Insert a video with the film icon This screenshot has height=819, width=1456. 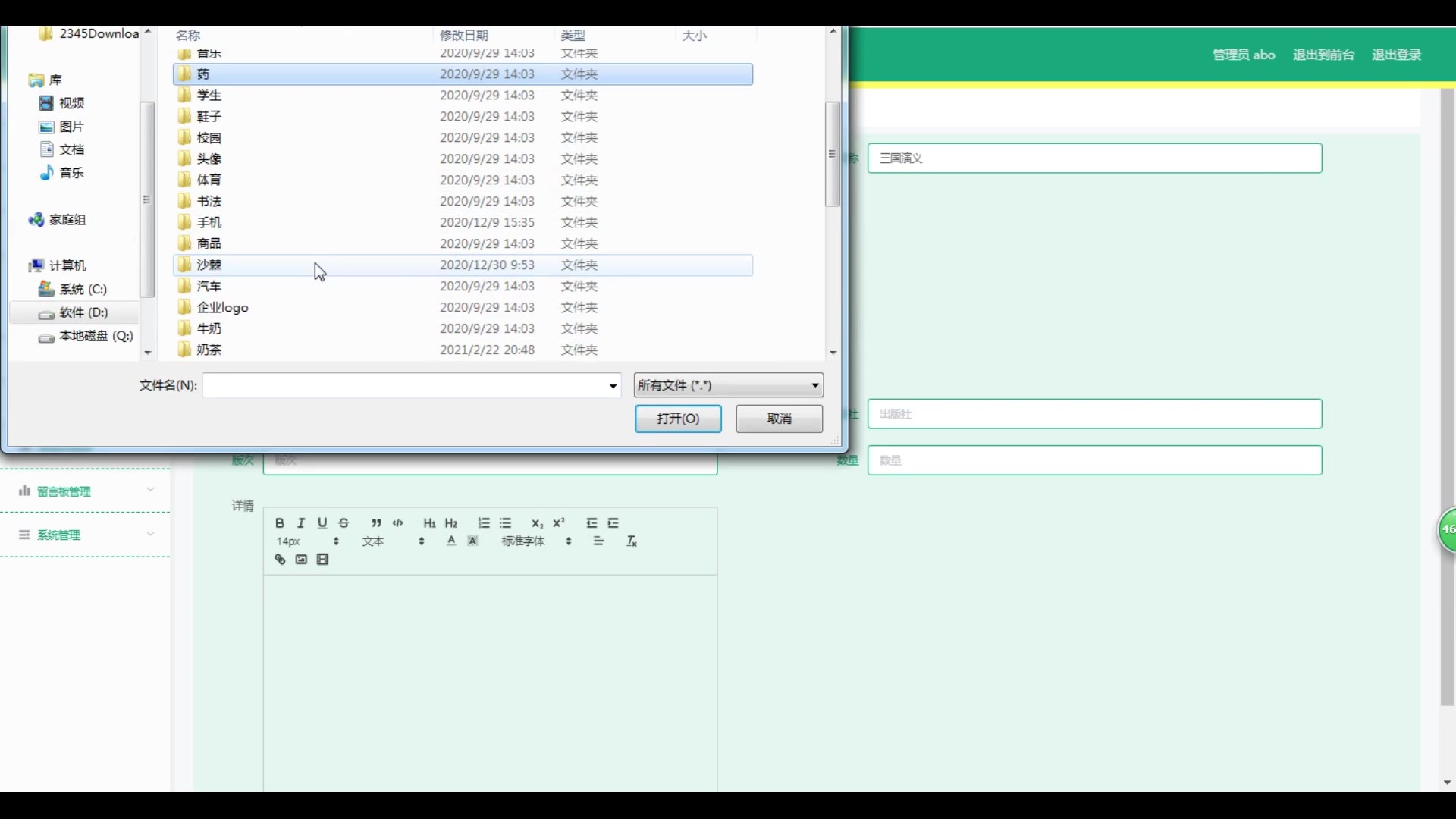[322, 560]
